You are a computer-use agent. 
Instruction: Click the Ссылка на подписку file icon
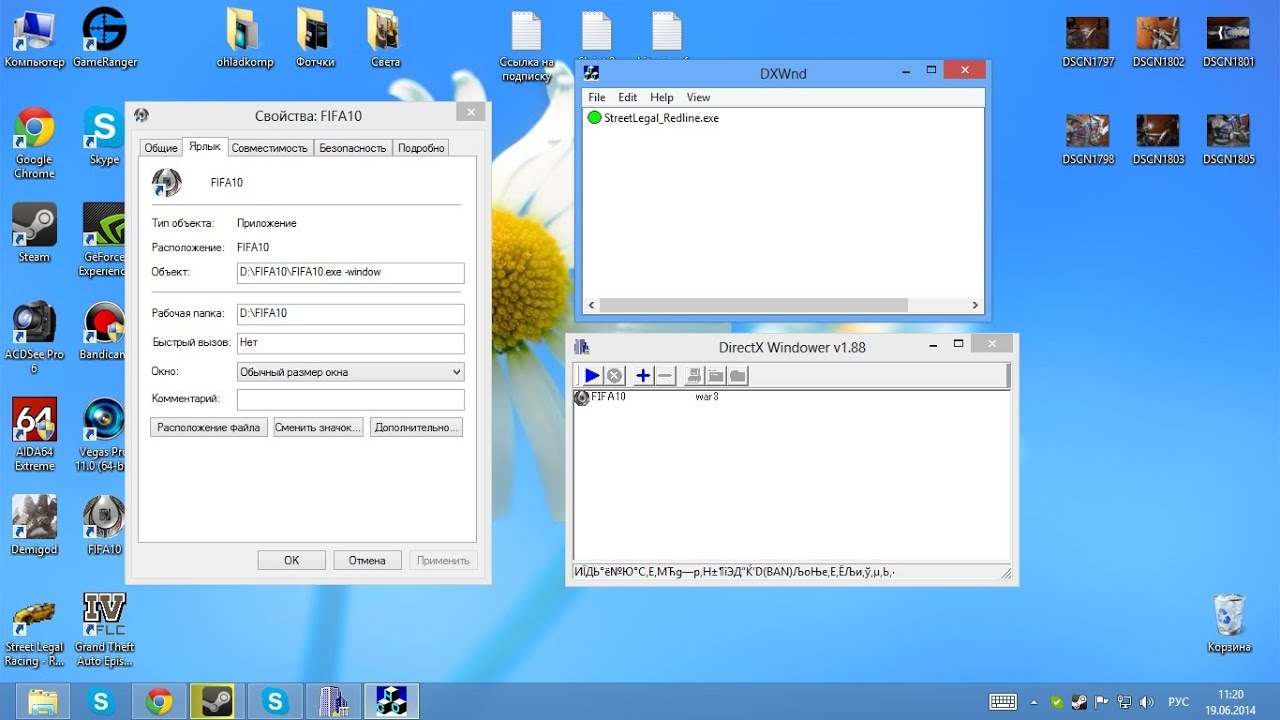click(526, 45)
